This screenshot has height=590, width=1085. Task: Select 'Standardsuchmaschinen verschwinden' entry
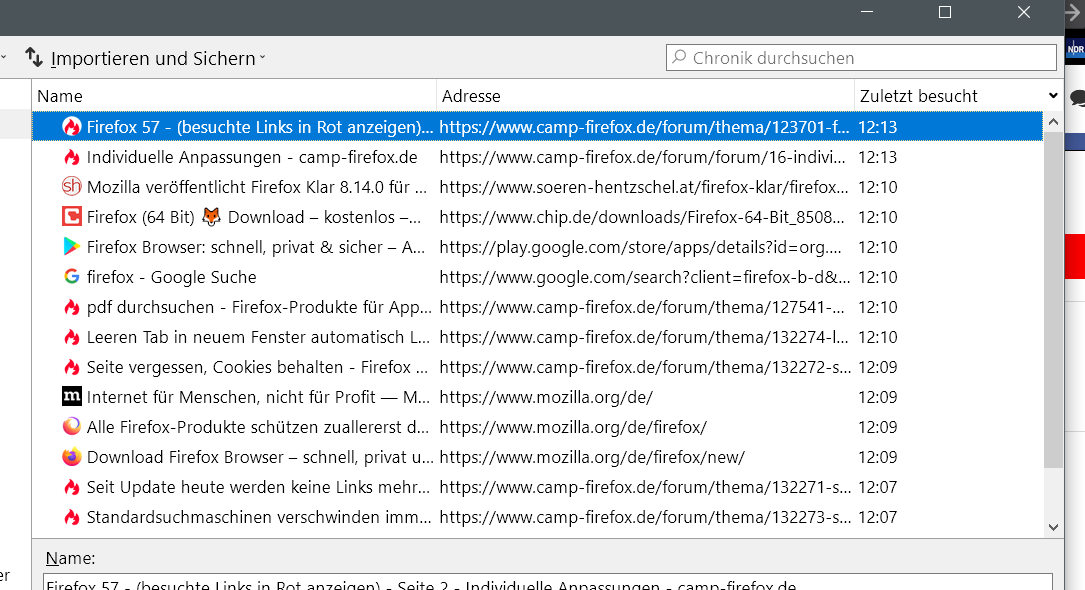click(537, 517)
